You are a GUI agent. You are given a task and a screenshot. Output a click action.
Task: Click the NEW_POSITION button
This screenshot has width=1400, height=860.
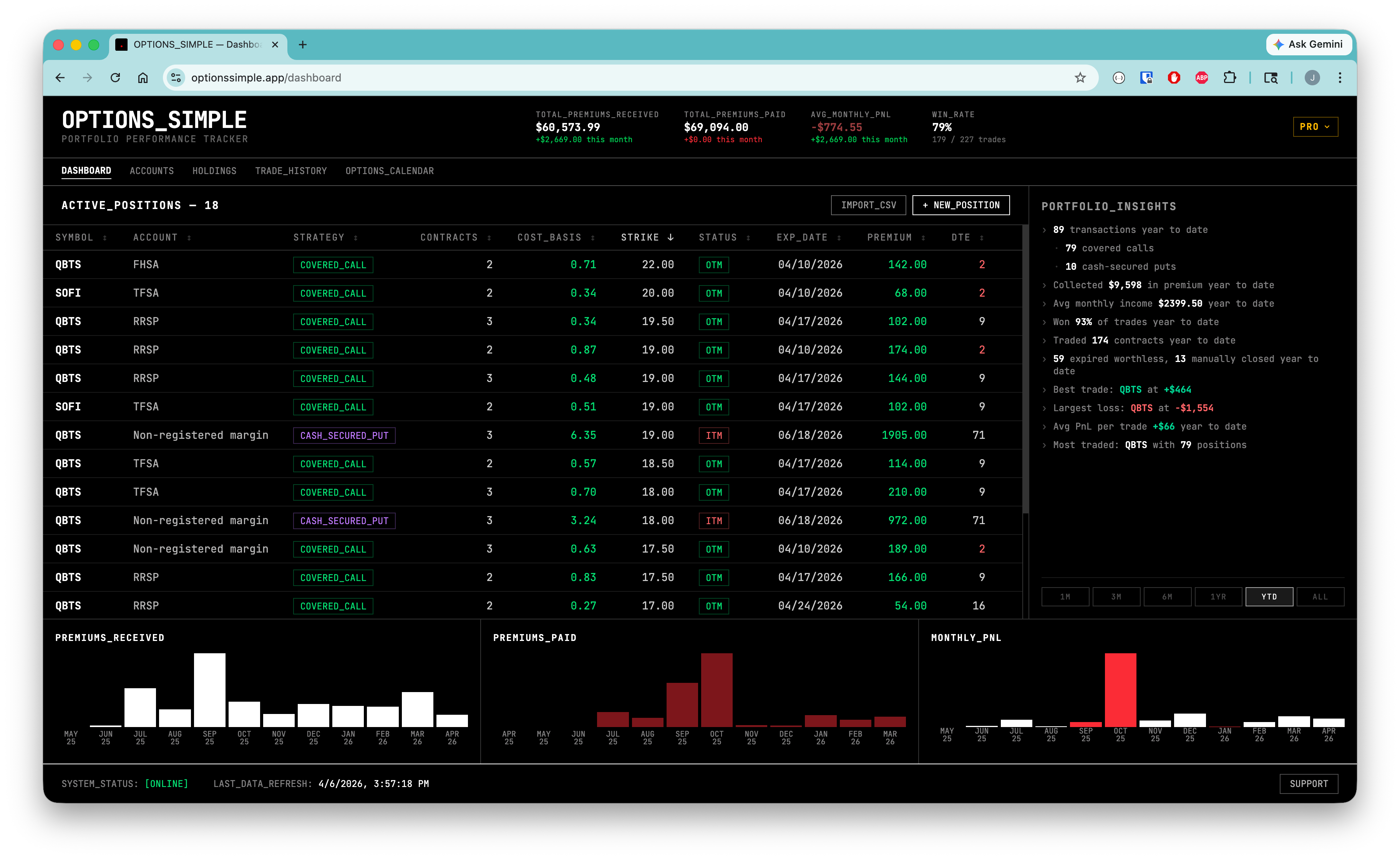960,205
